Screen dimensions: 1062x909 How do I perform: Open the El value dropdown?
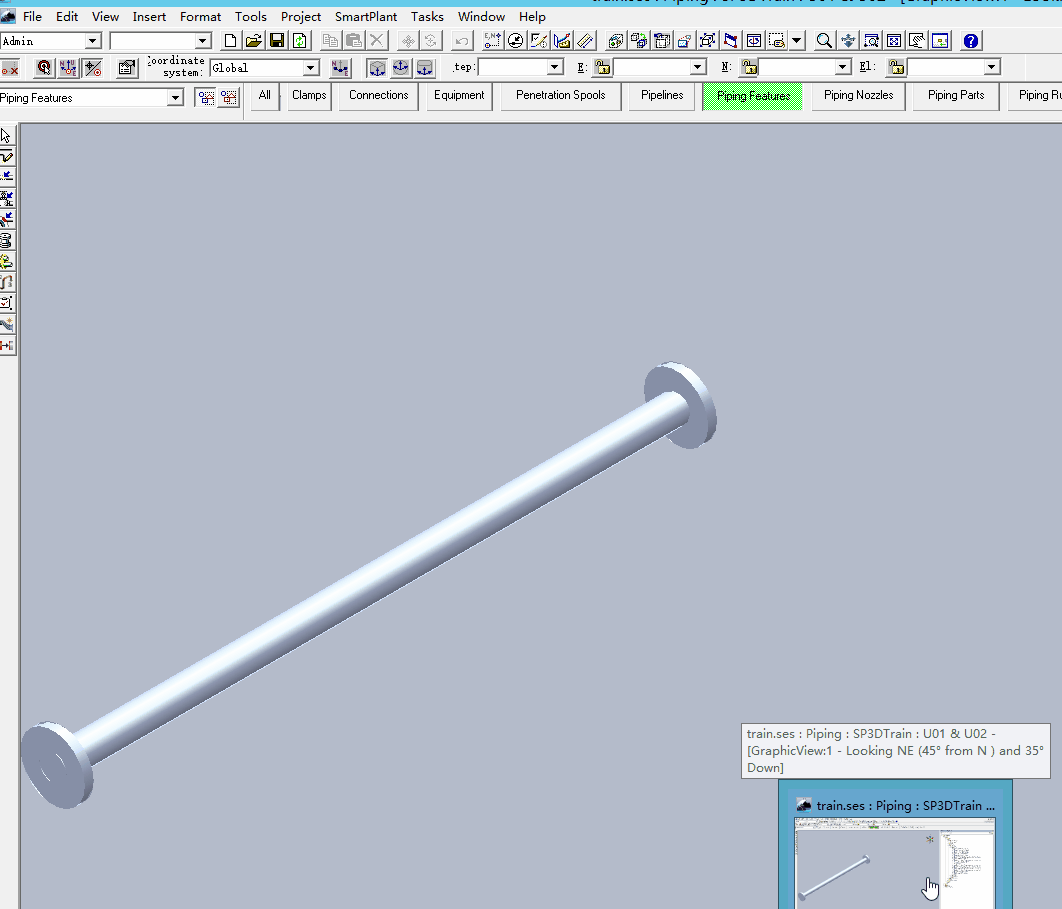(992, 67)
